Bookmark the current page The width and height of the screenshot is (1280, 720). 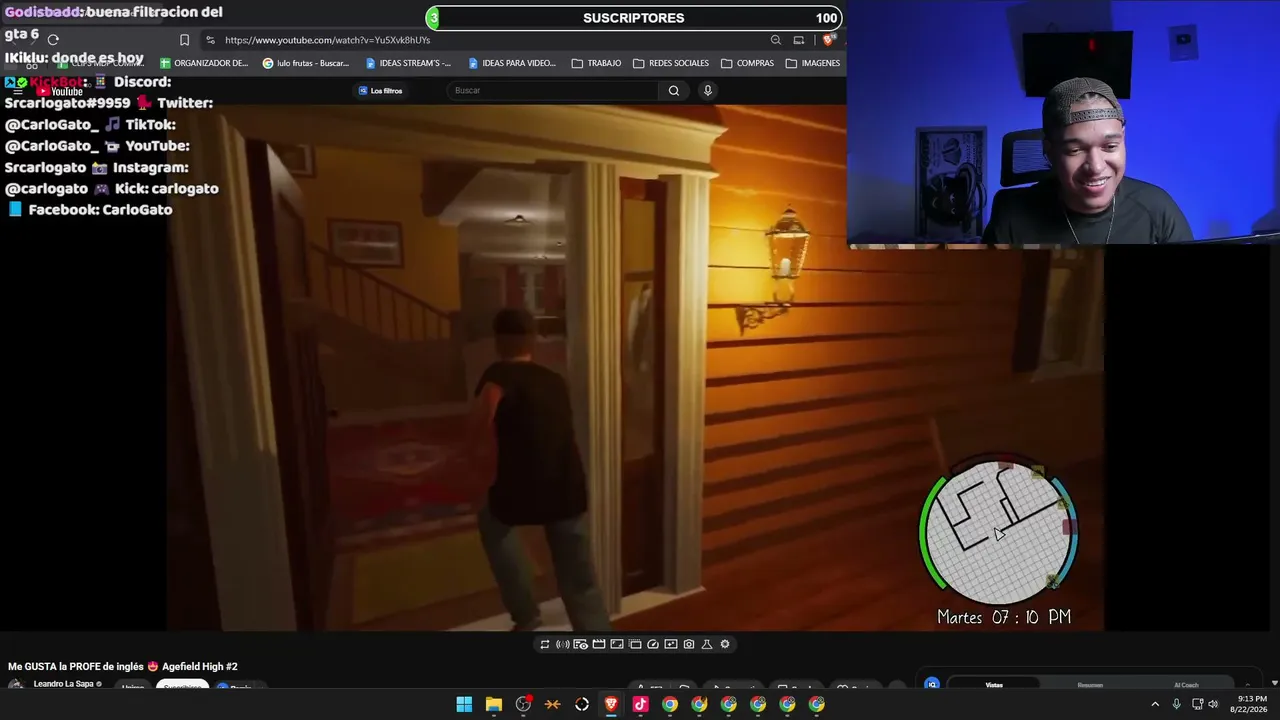(184, 40)
